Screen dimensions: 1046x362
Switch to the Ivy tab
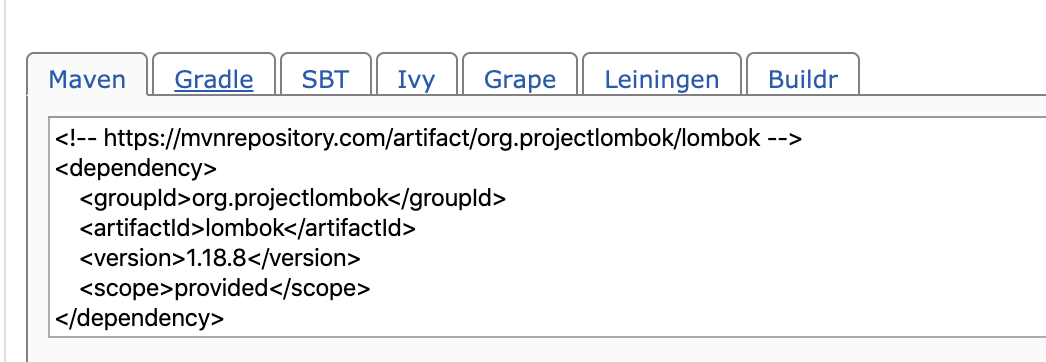point(416,80)
